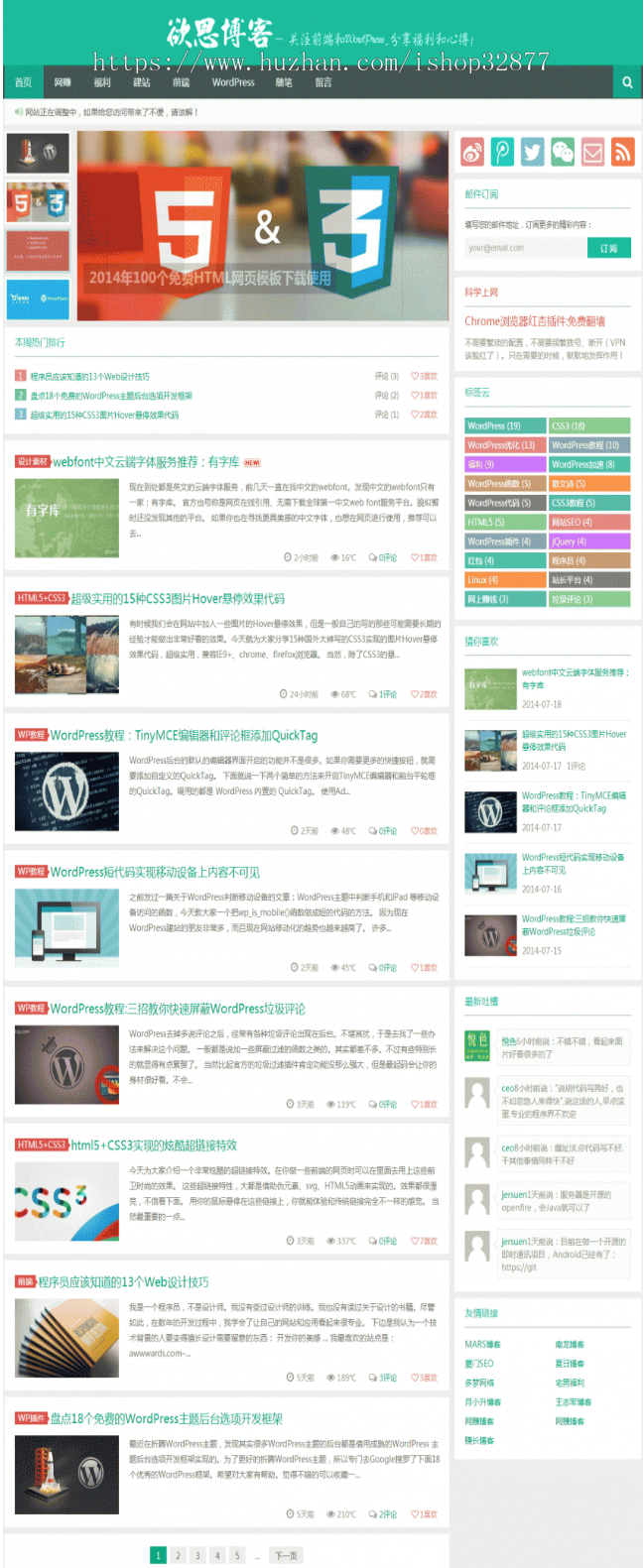Select the HTML5 & CSS3 slider thumbnail
Viewport: 644px width, 1568px height.
pyautogui.click(x=38, y=201)
